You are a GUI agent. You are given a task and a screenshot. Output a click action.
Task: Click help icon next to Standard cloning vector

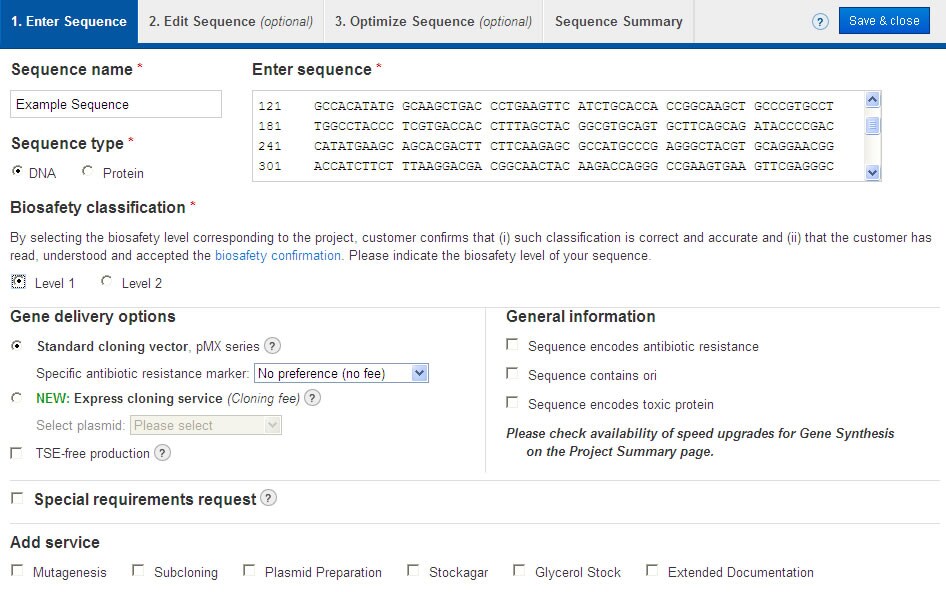pos(272,346)
